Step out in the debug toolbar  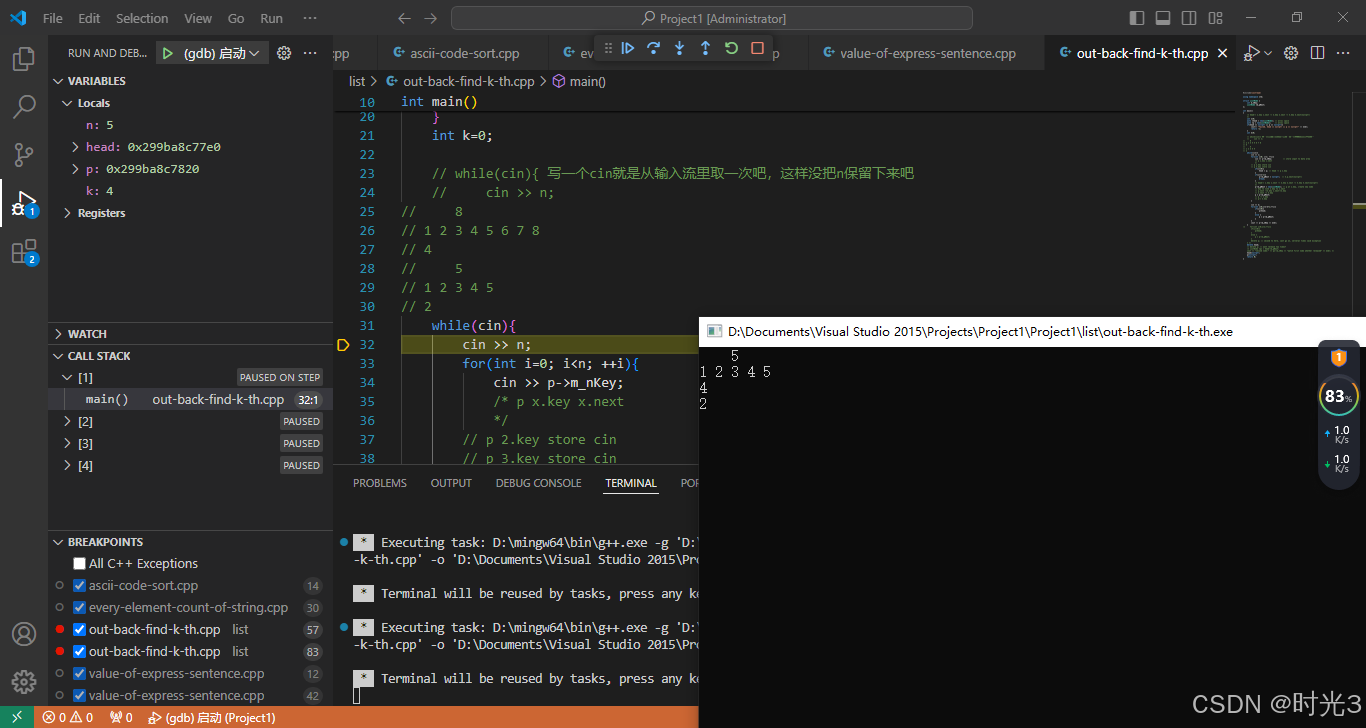pyautogui.click(x=706, y=48)
